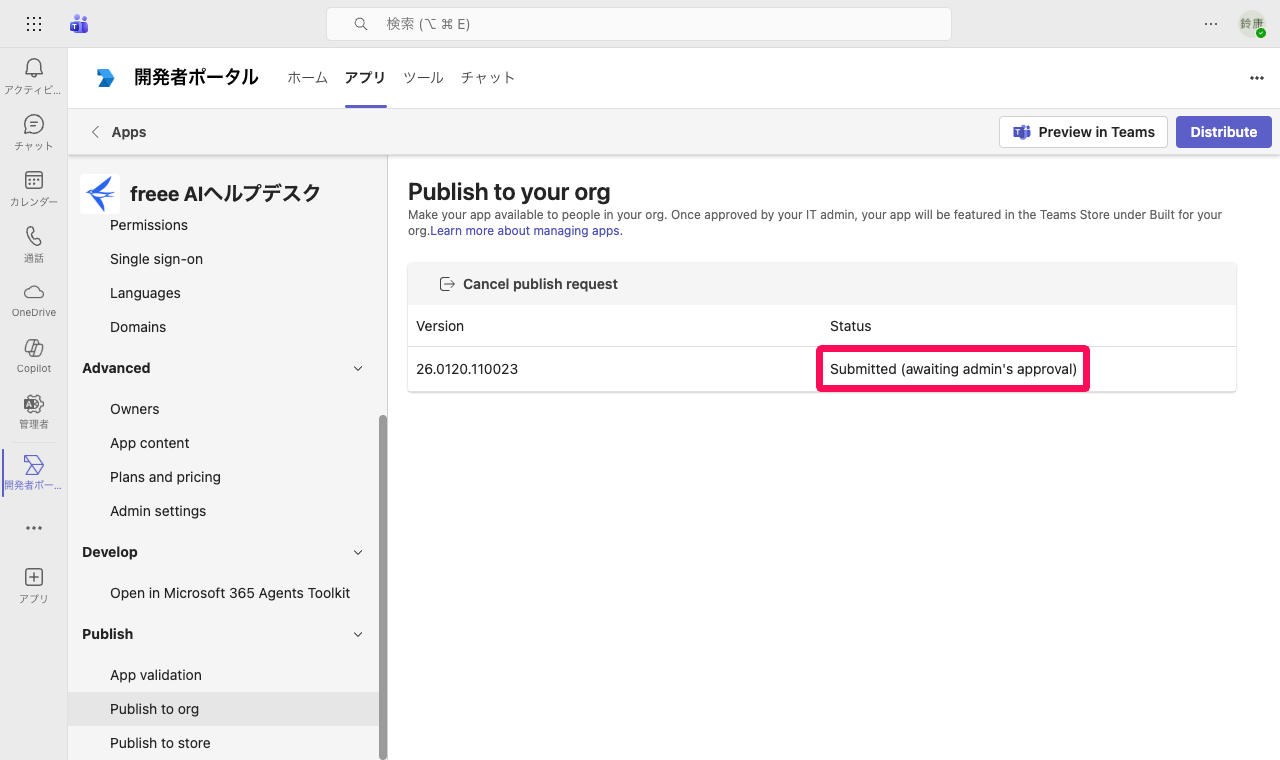This screenshot has height=760, width=1280.
Task: Open Admin settings
Action: pos(158,511)
